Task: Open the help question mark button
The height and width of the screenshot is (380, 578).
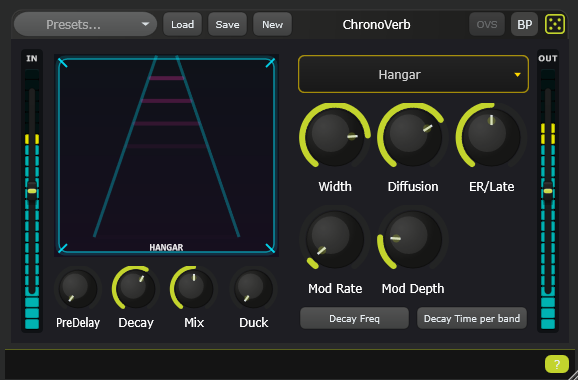Action: point(557,365)
